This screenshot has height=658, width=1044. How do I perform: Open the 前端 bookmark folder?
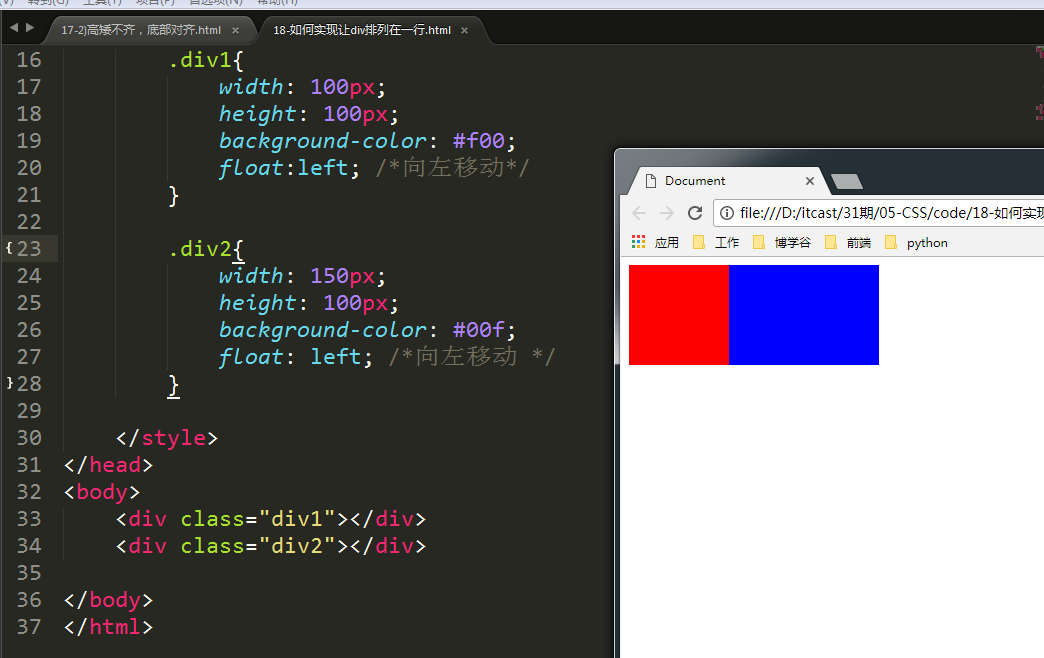coord(848,242)
